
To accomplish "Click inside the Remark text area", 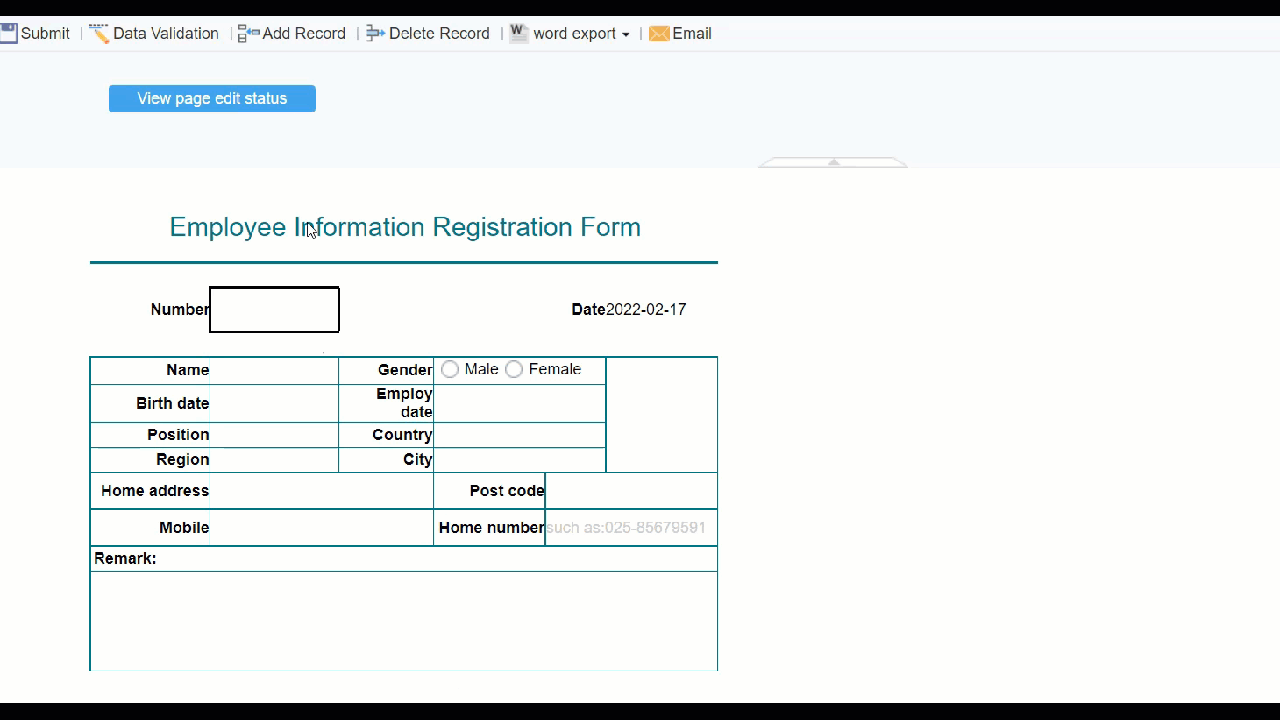I will pyautogui.click(x=404, y=621).
